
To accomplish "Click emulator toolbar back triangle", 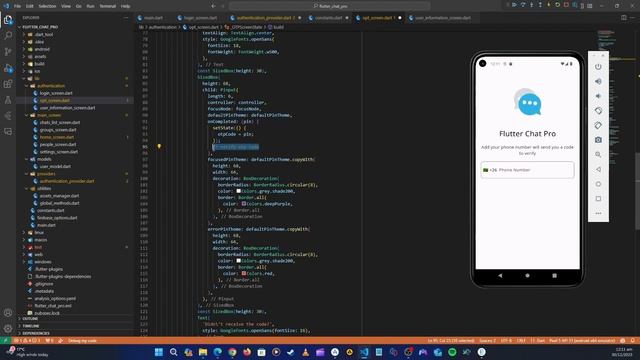I will 598,169.
